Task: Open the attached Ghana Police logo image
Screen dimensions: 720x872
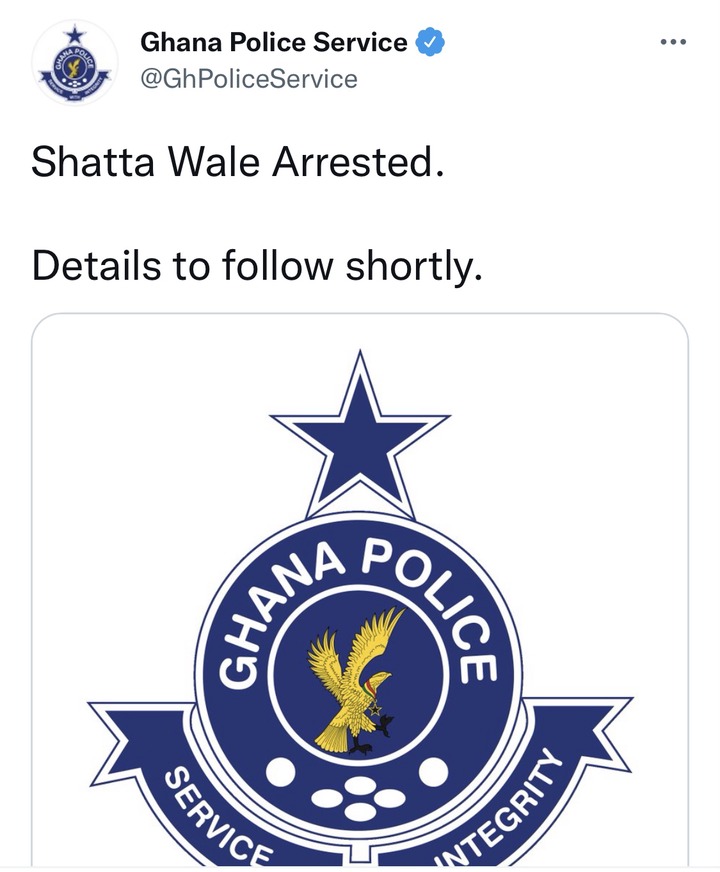Action: pyautogui.click(x=360, y=590)
